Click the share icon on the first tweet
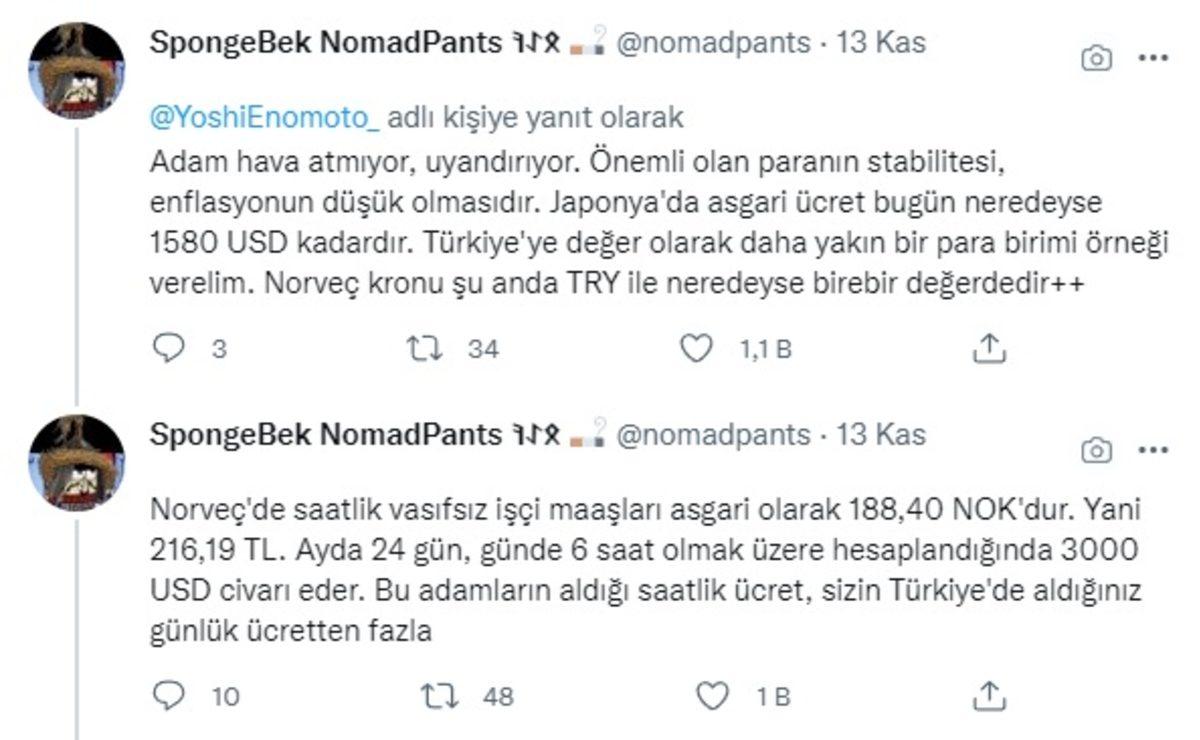Screen dimensions: 1200x740 point(991,349)
